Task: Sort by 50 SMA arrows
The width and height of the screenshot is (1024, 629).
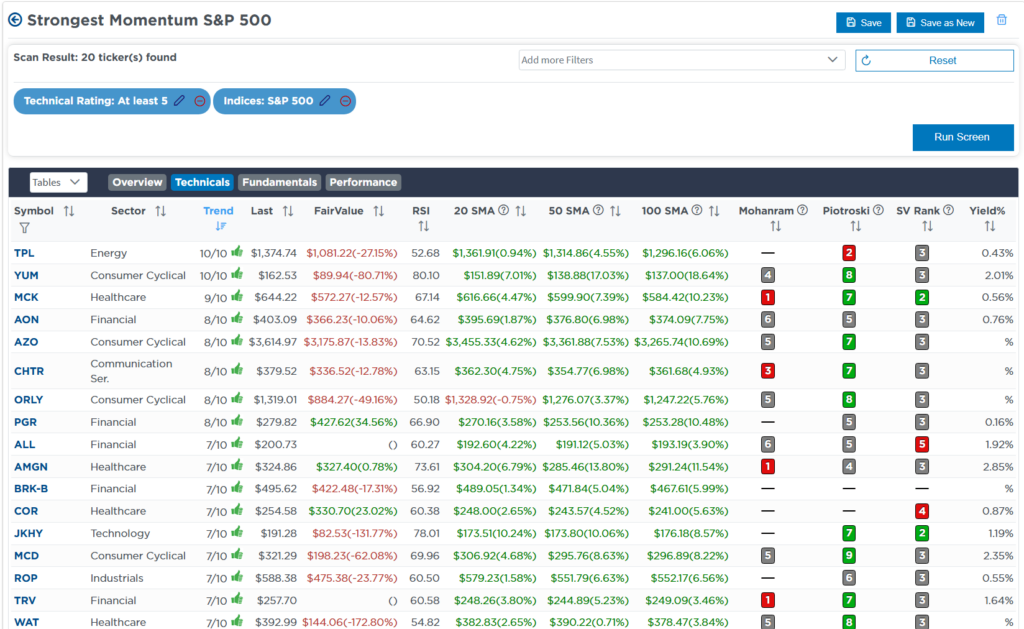Action: point(615,211)
